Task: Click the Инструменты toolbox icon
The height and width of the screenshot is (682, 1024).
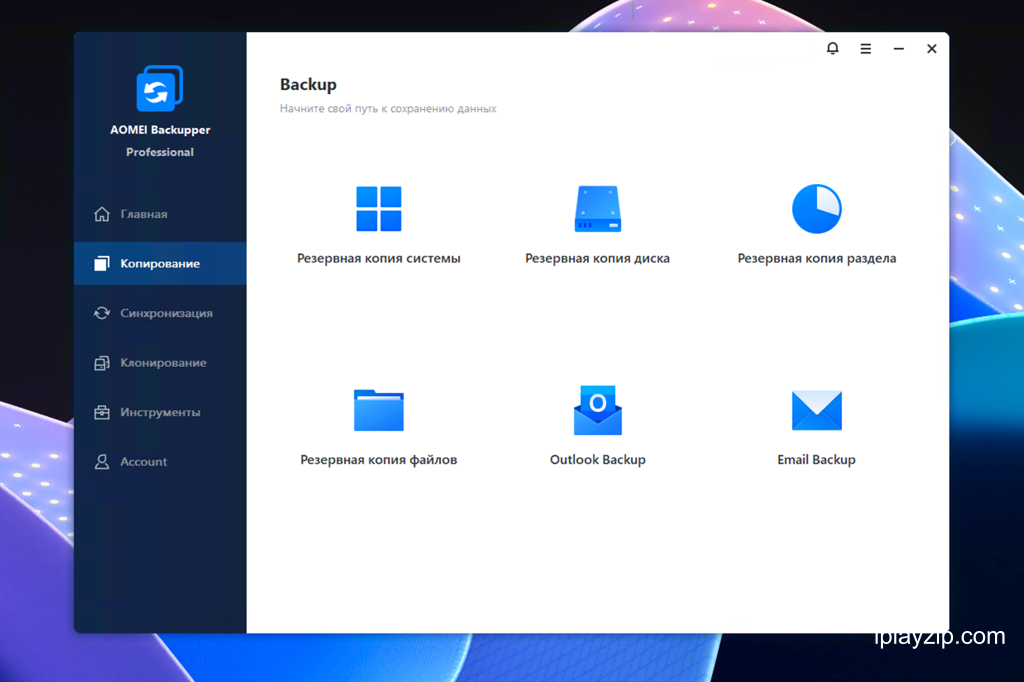Action: pos(102,412)
